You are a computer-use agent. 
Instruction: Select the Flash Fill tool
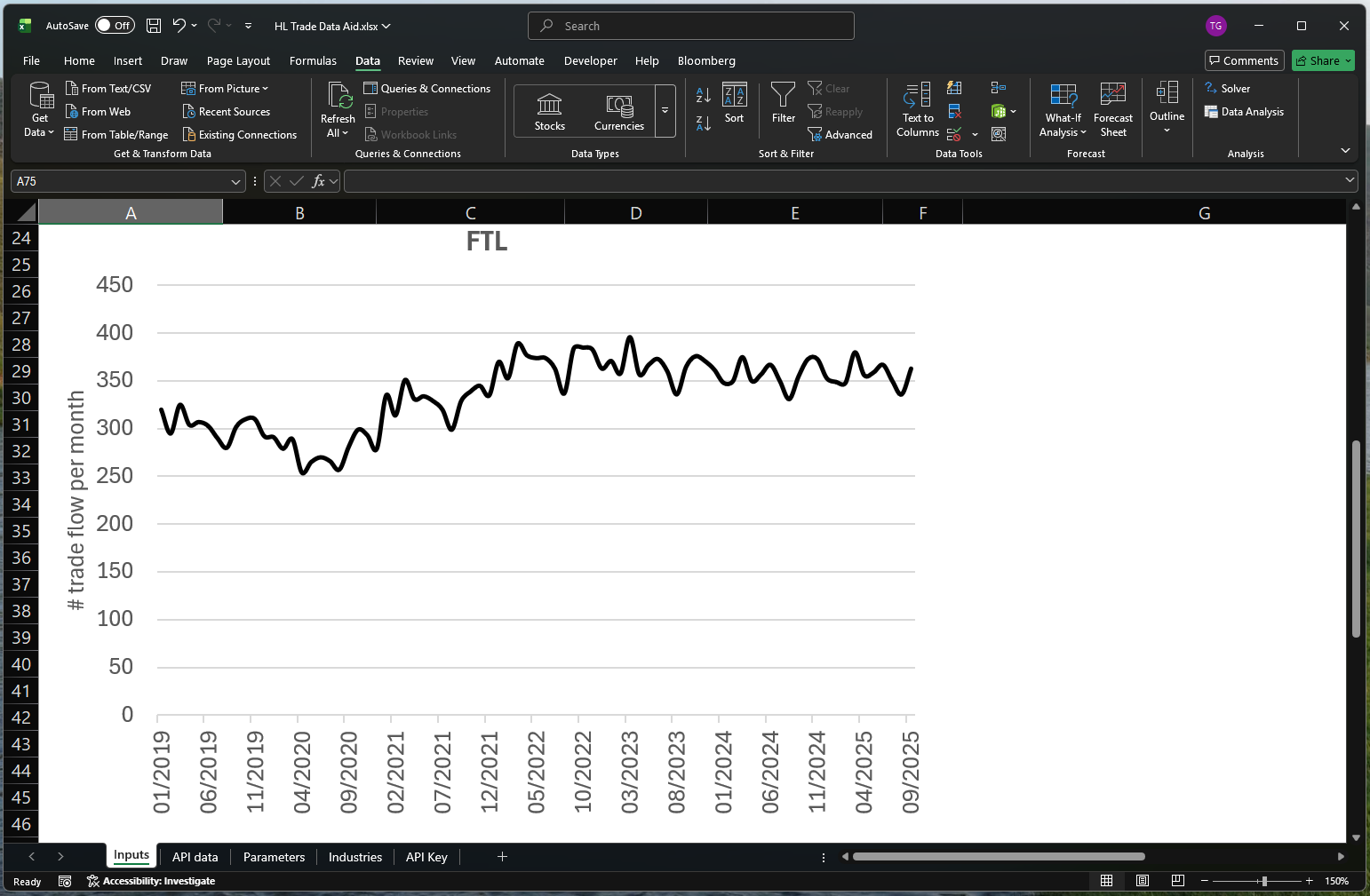(955, 88)
